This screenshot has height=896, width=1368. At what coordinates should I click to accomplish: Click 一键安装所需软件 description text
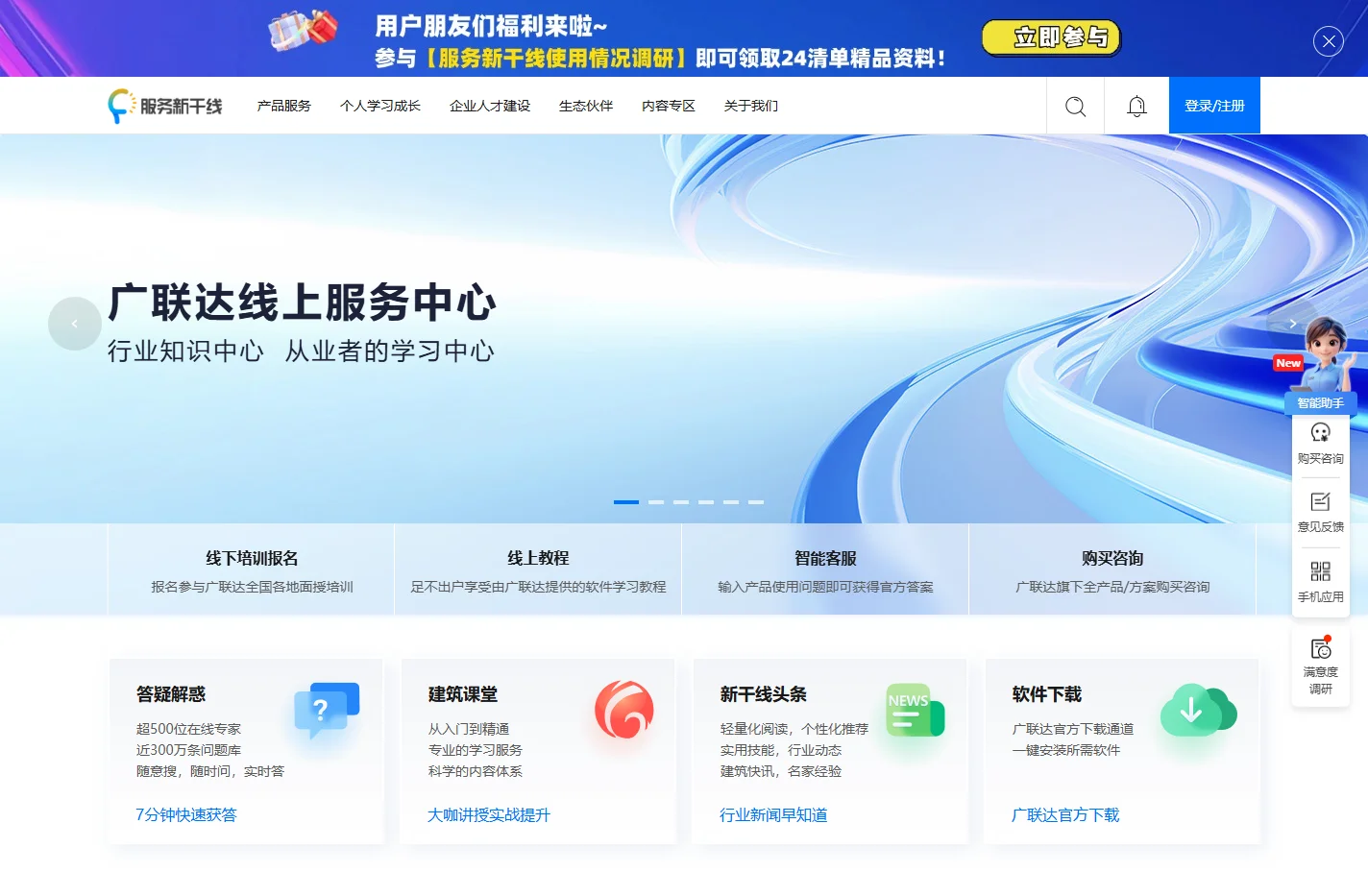pyautogui.click(x=1066, y=750)
